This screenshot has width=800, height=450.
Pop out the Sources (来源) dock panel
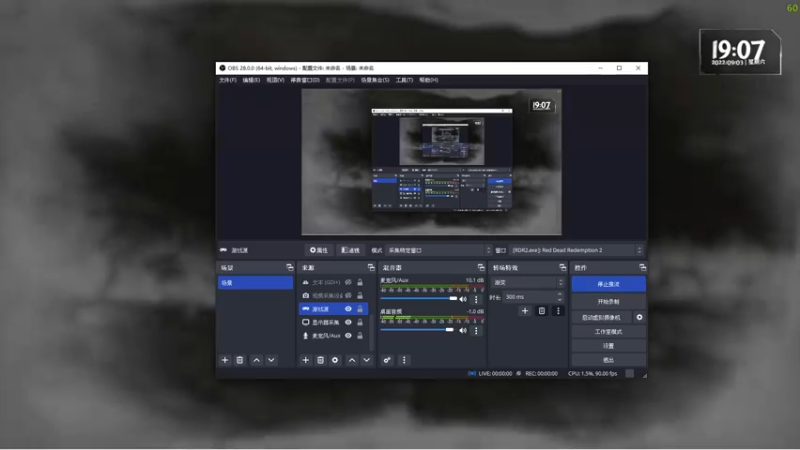click(x=371, y=267)
